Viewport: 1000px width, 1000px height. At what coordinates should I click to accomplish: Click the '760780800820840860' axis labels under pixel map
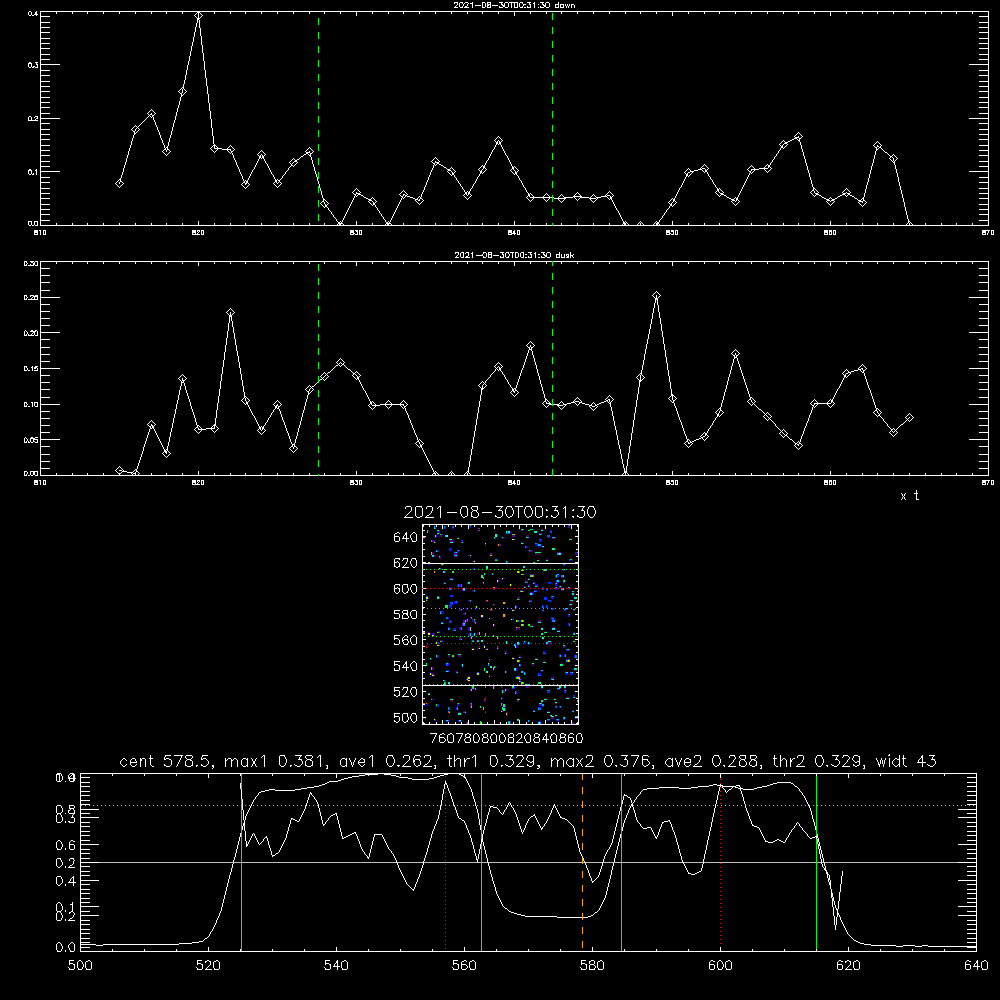(x=506, y=739)
